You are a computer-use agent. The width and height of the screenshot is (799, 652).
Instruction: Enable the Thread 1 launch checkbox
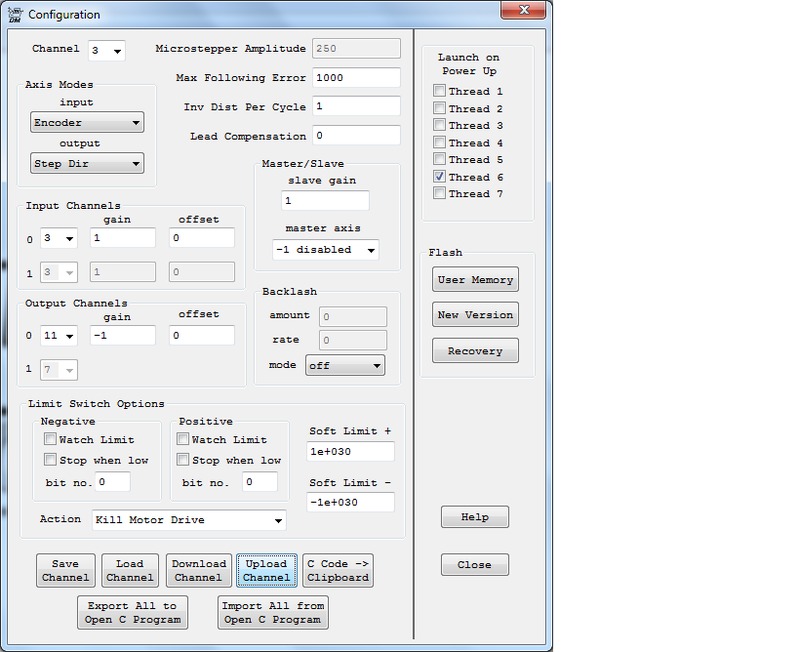(440, 92)
